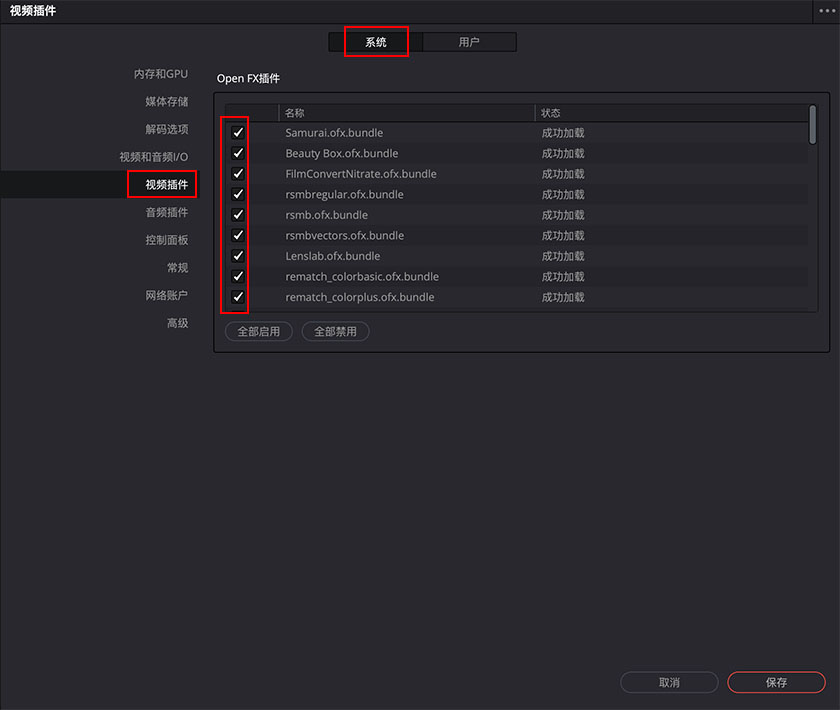Toggle the Beauty Box.ofx.bundle checkbox
Viewport: 840px width, 710px height.
click(x=238, y=153)
